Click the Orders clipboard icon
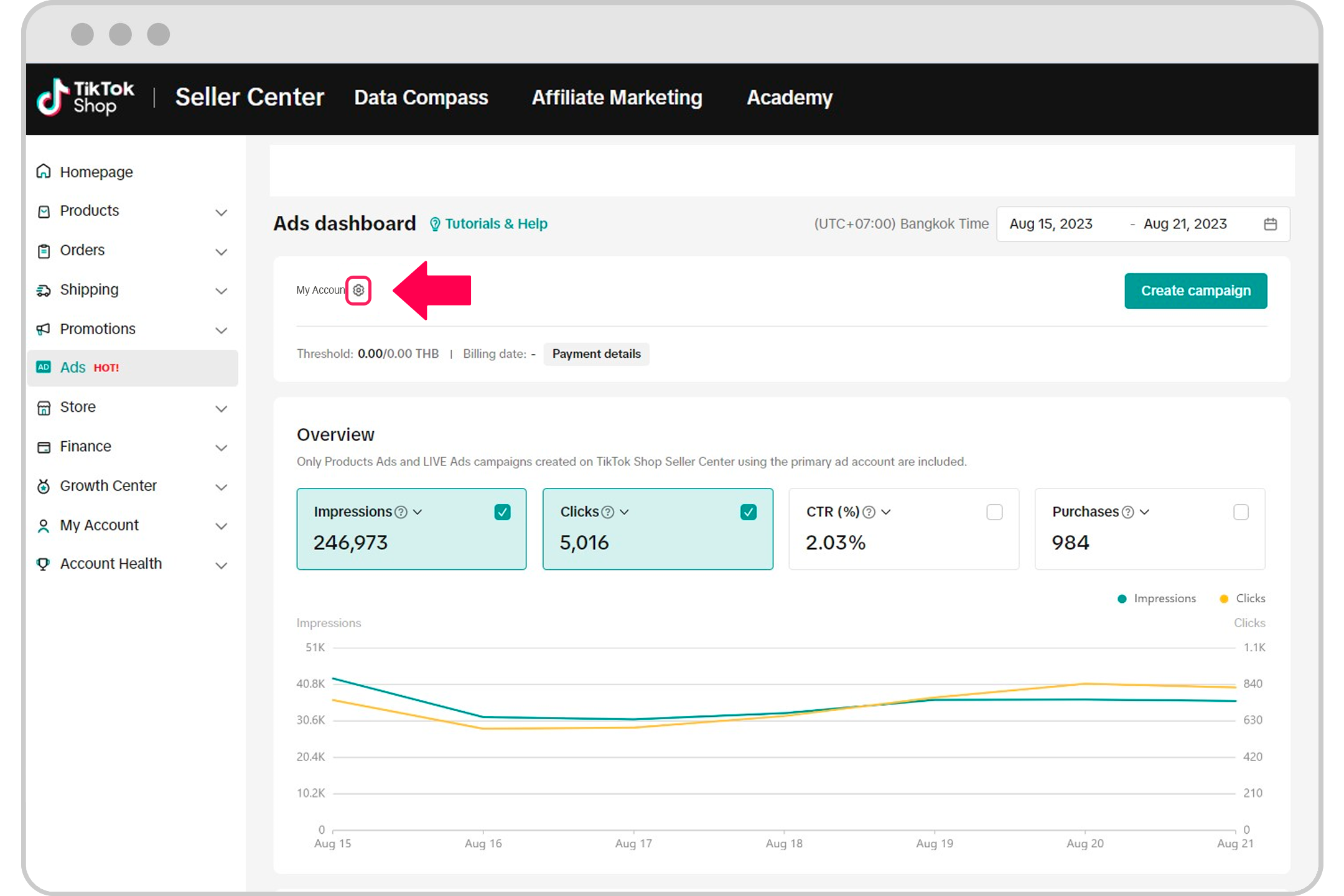 (44, 251)
